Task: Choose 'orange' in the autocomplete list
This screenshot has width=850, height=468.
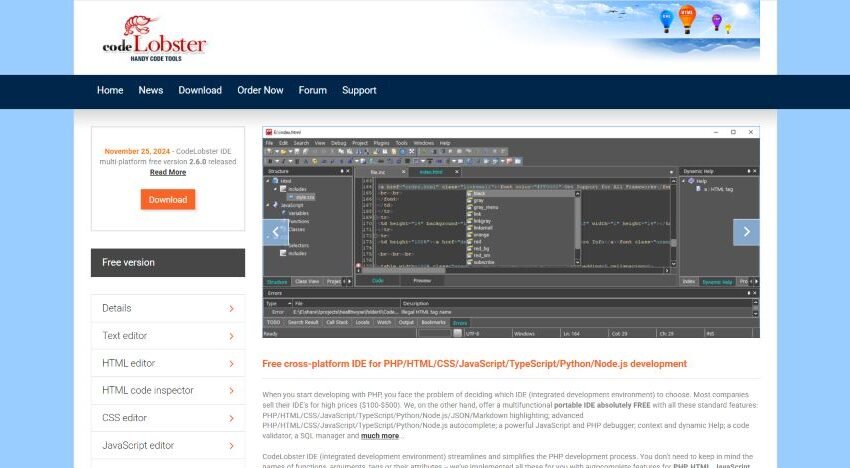Action: 478,235
